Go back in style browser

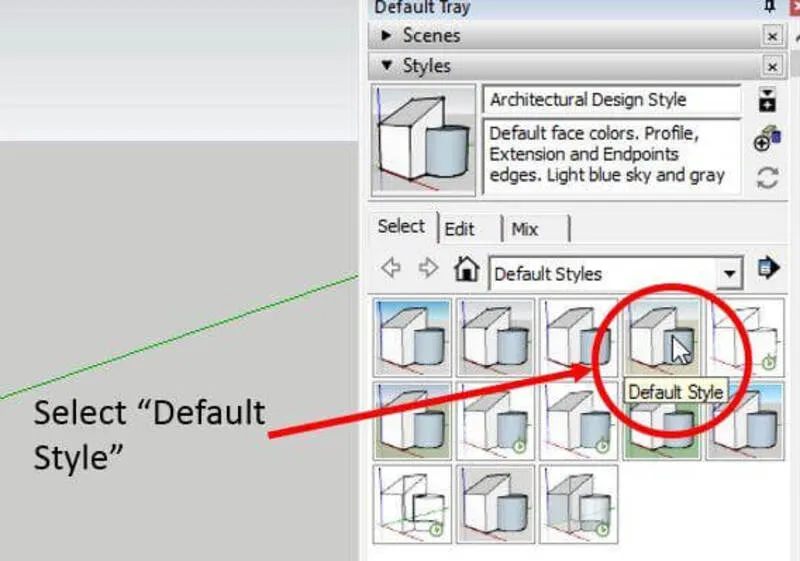coord(391,267)
